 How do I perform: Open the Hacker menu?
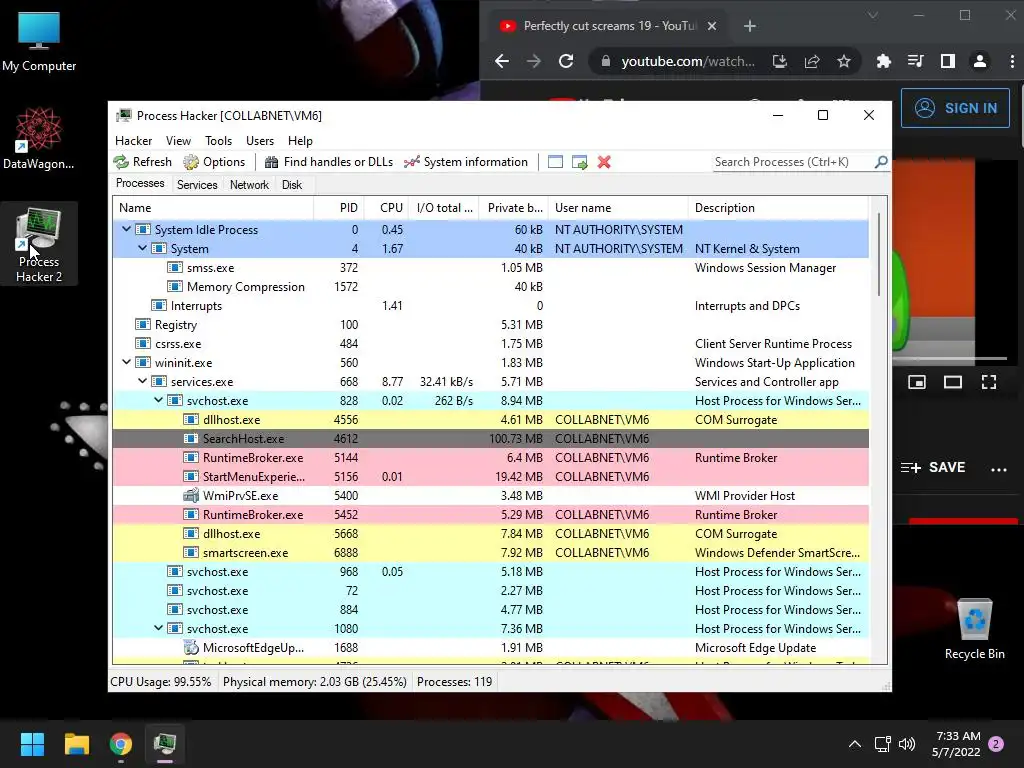(x=133, y=141)
